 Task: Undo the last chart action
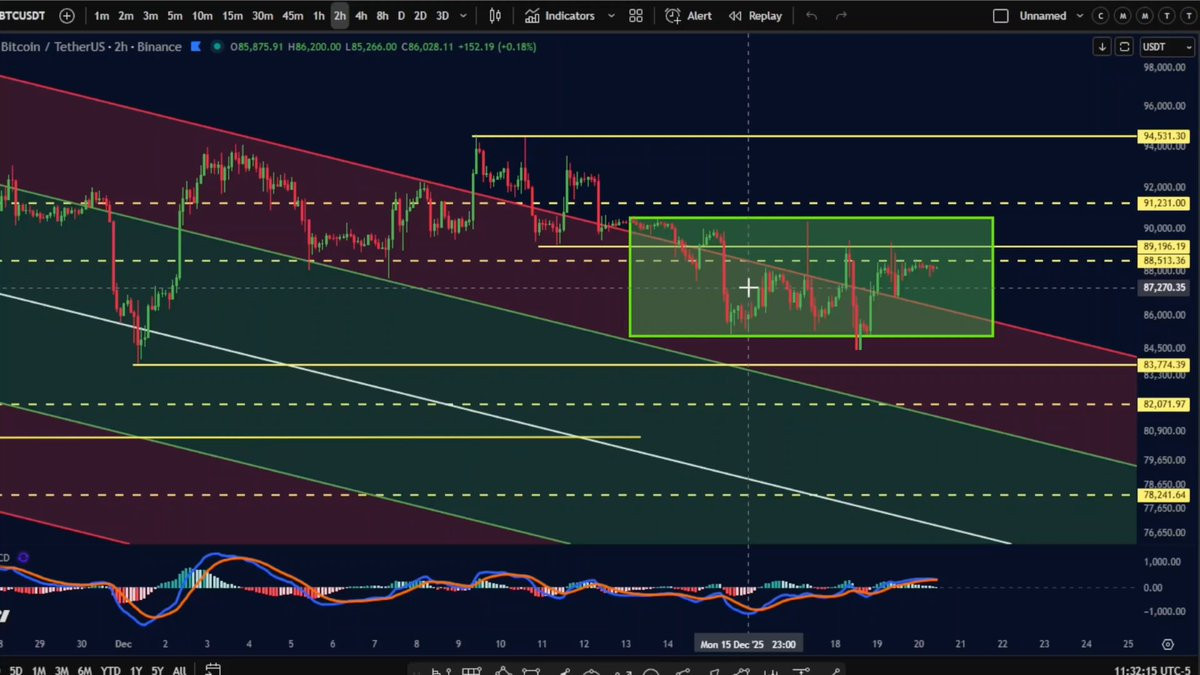point(811,16)
